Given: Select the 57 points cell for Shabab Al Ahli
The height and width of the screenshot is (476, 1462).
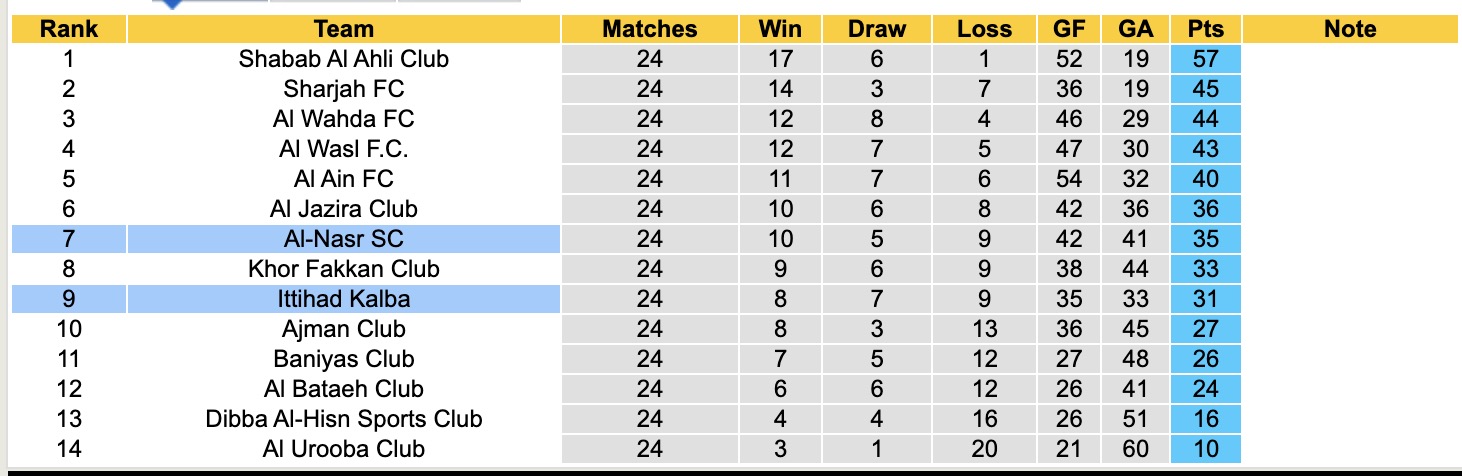Looking at the screenshot, I should 1205,59.
